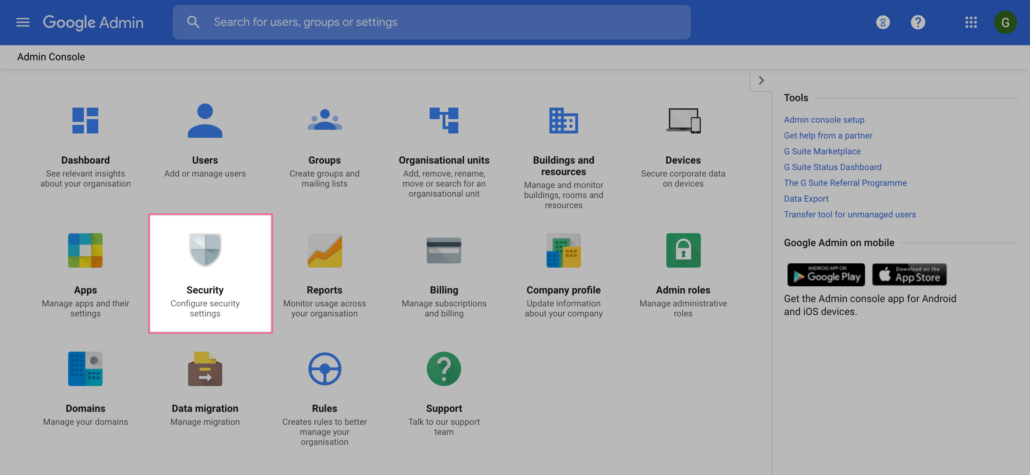Viewport: 1030px width, 475px height.
Task: Open the Buildings and resources icon
Action: pos(564,120)
